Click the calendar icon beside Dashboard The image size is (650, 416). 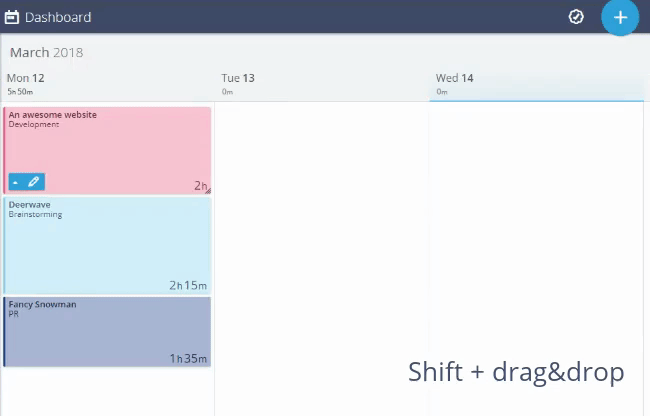pyautogui.click(x=12, y=17)
